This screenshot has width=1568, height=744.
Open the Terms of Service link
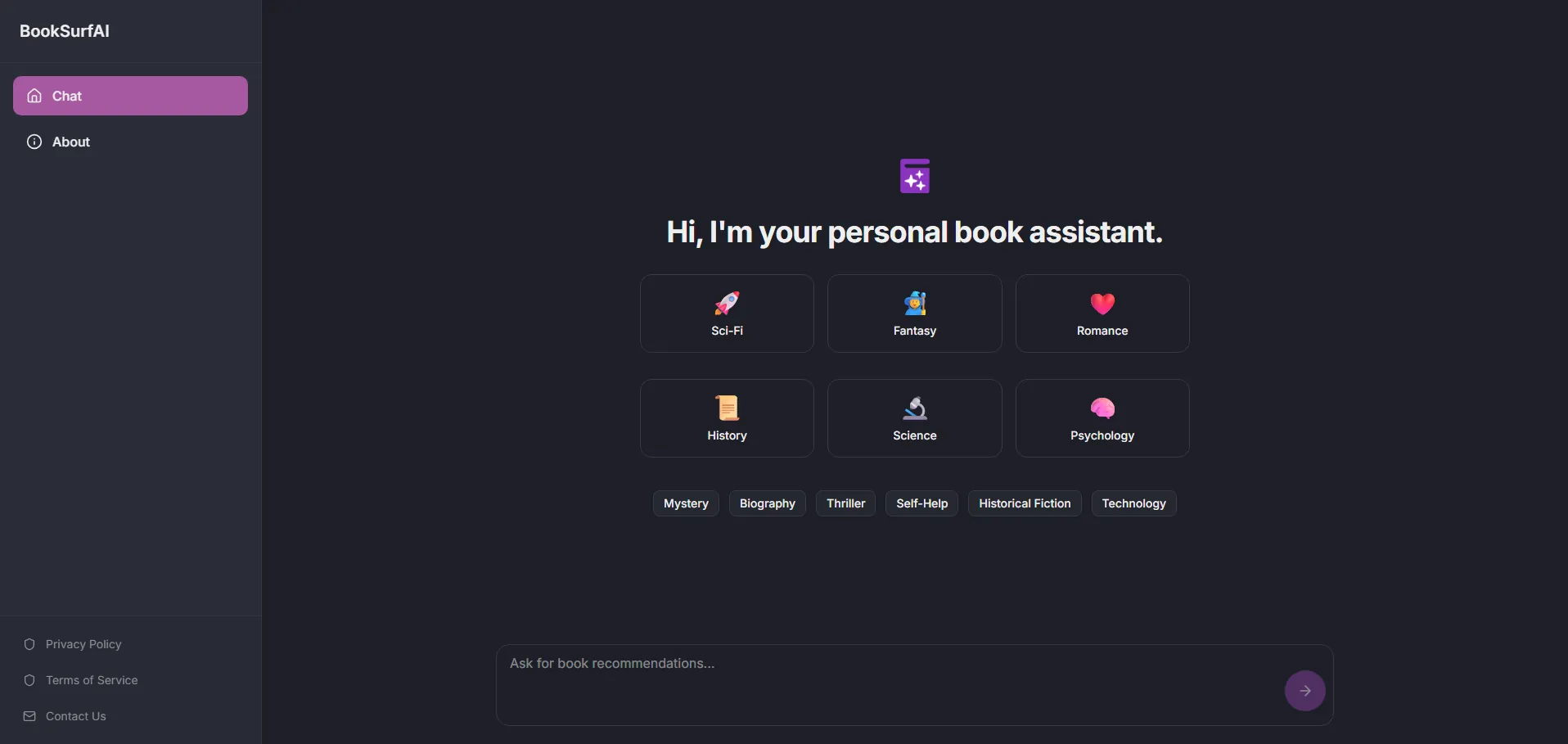91,680
